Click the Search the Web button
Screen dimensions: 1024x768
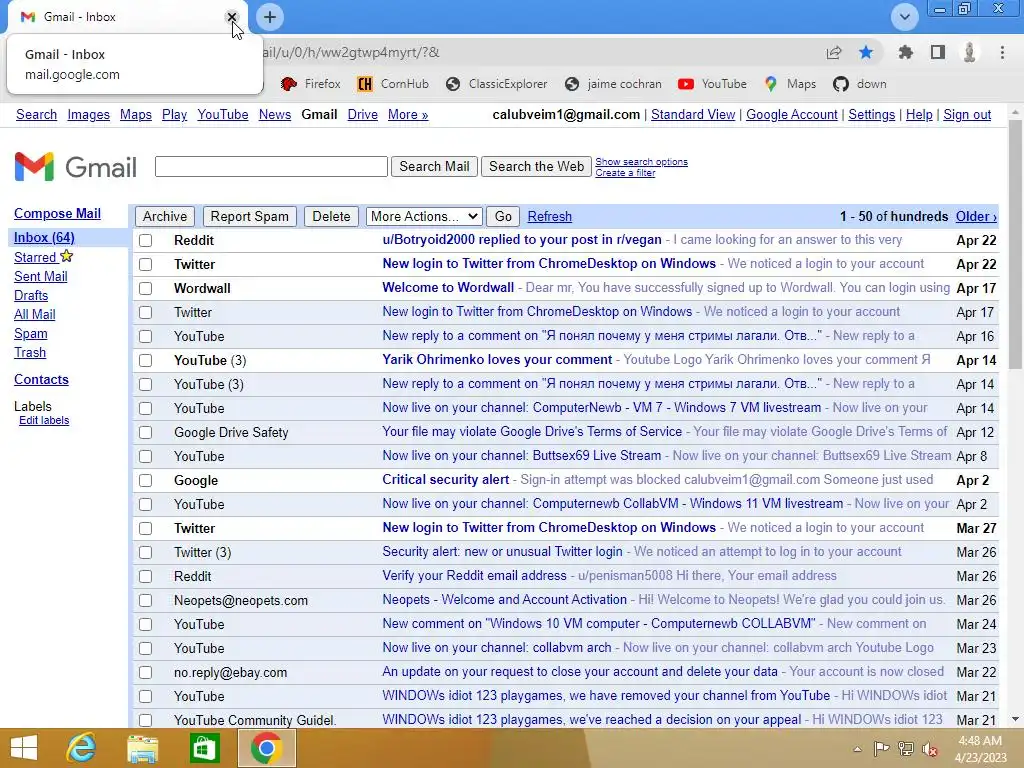tap(536, 167)
